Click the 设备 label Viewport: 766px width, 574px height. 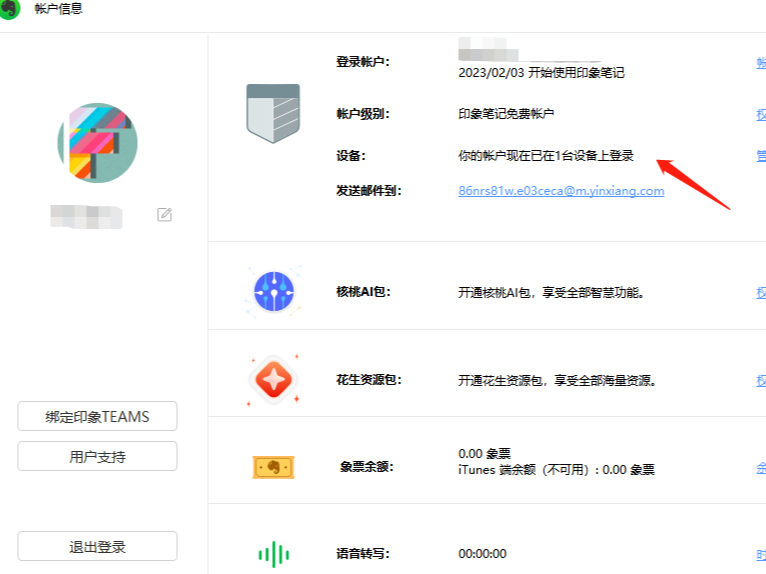tap(351, 156)
